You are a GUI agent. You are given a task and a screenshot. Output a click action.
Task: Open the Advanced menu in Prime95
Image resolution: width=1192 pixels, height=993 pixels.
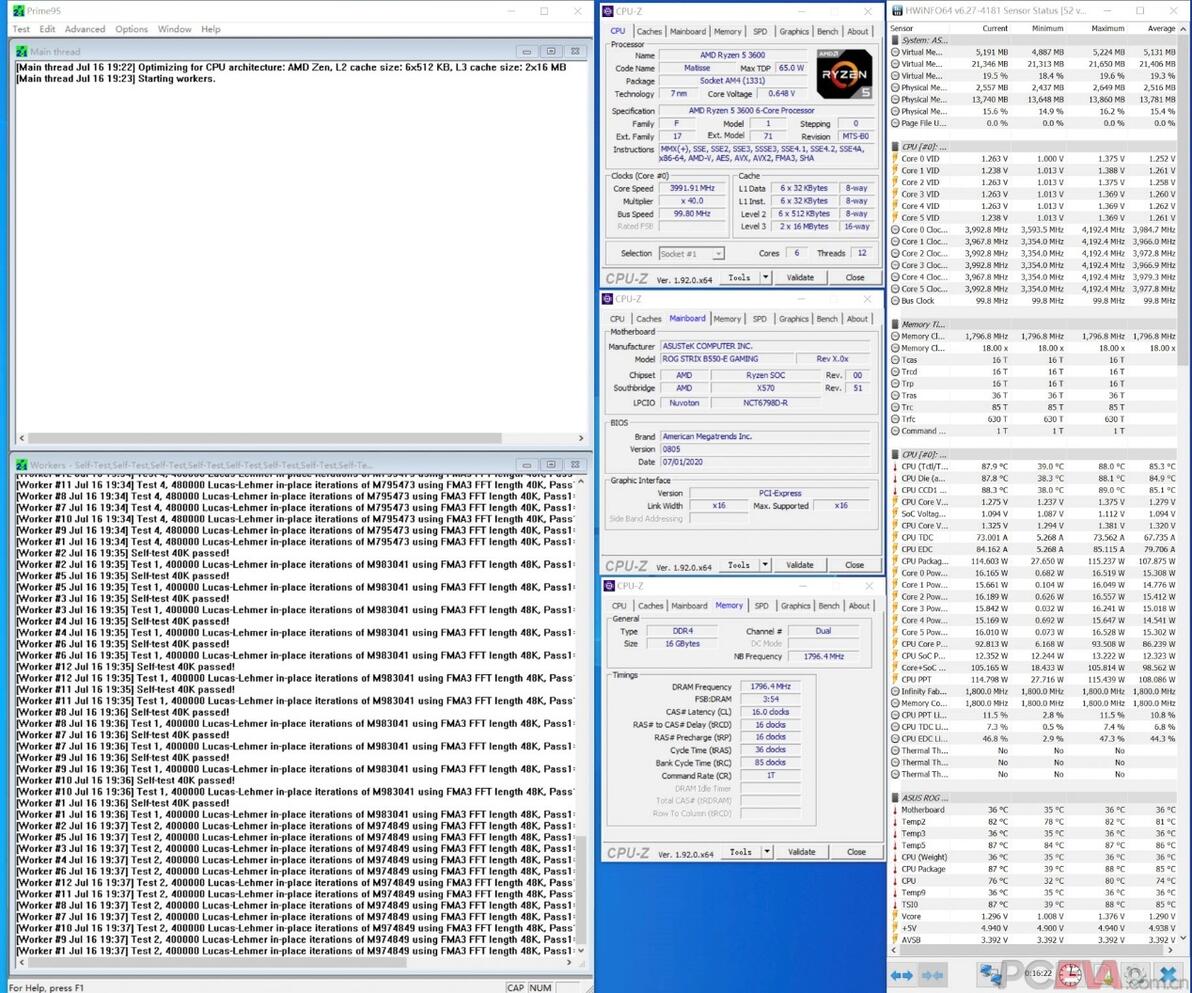84,29
